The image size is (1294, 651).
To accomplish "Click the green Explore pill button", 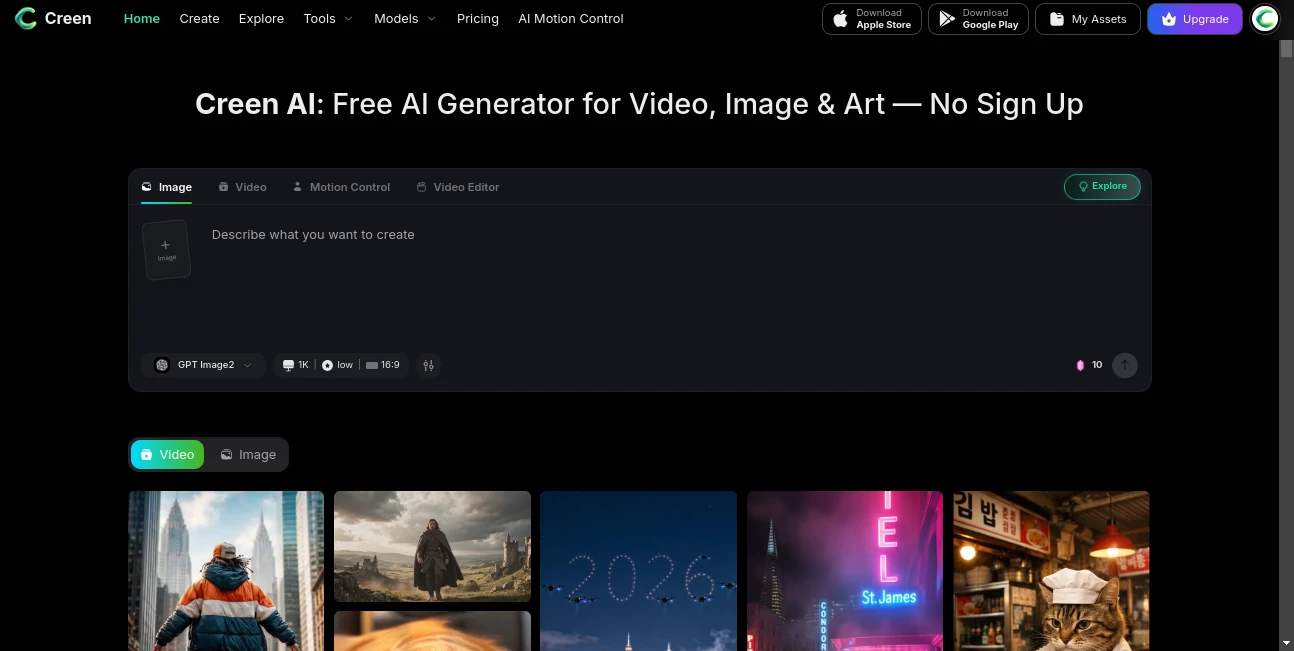I will (1102, 186).
